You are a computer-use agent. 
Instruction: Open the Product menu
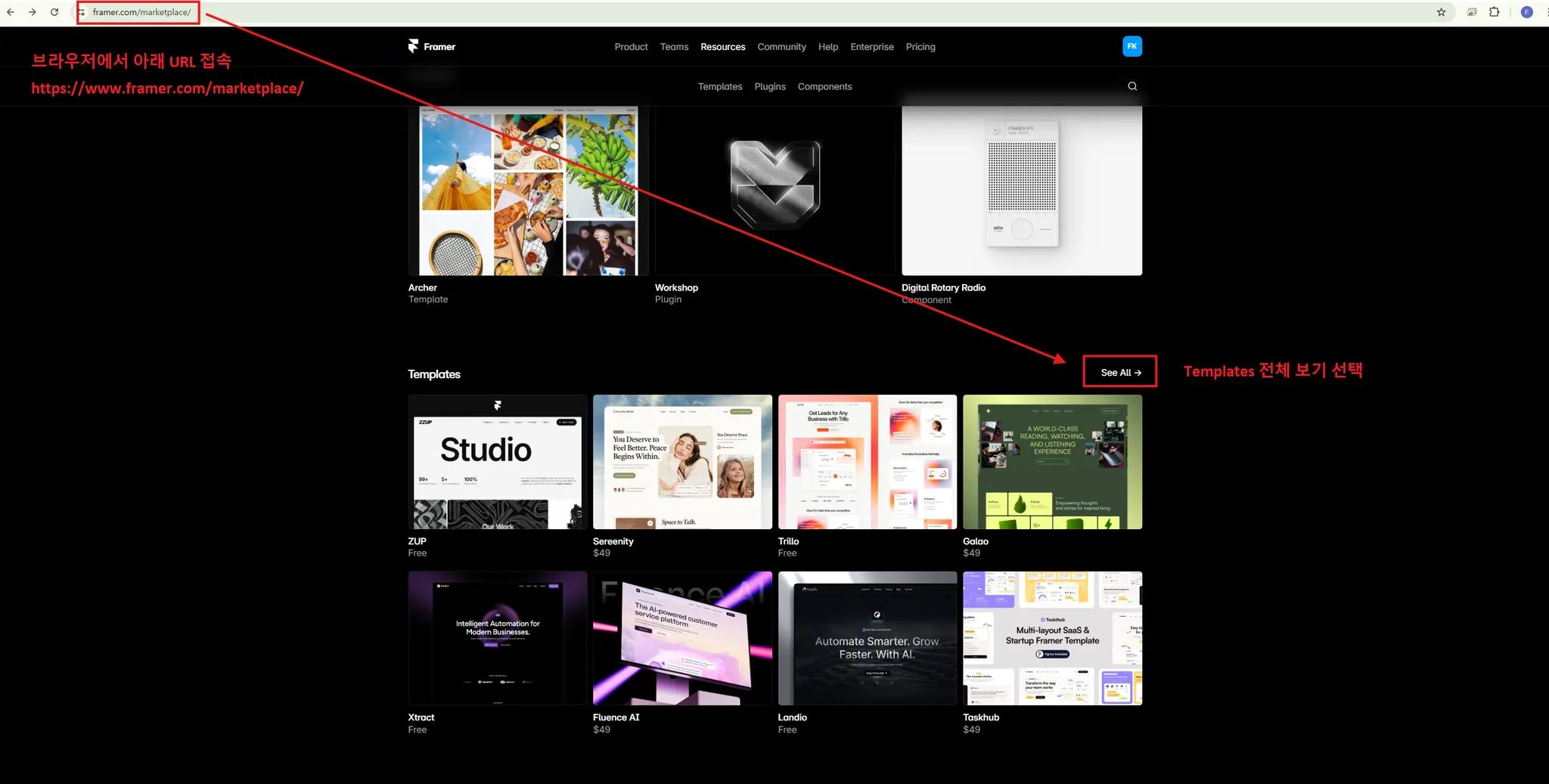click(x=631, y=47)
